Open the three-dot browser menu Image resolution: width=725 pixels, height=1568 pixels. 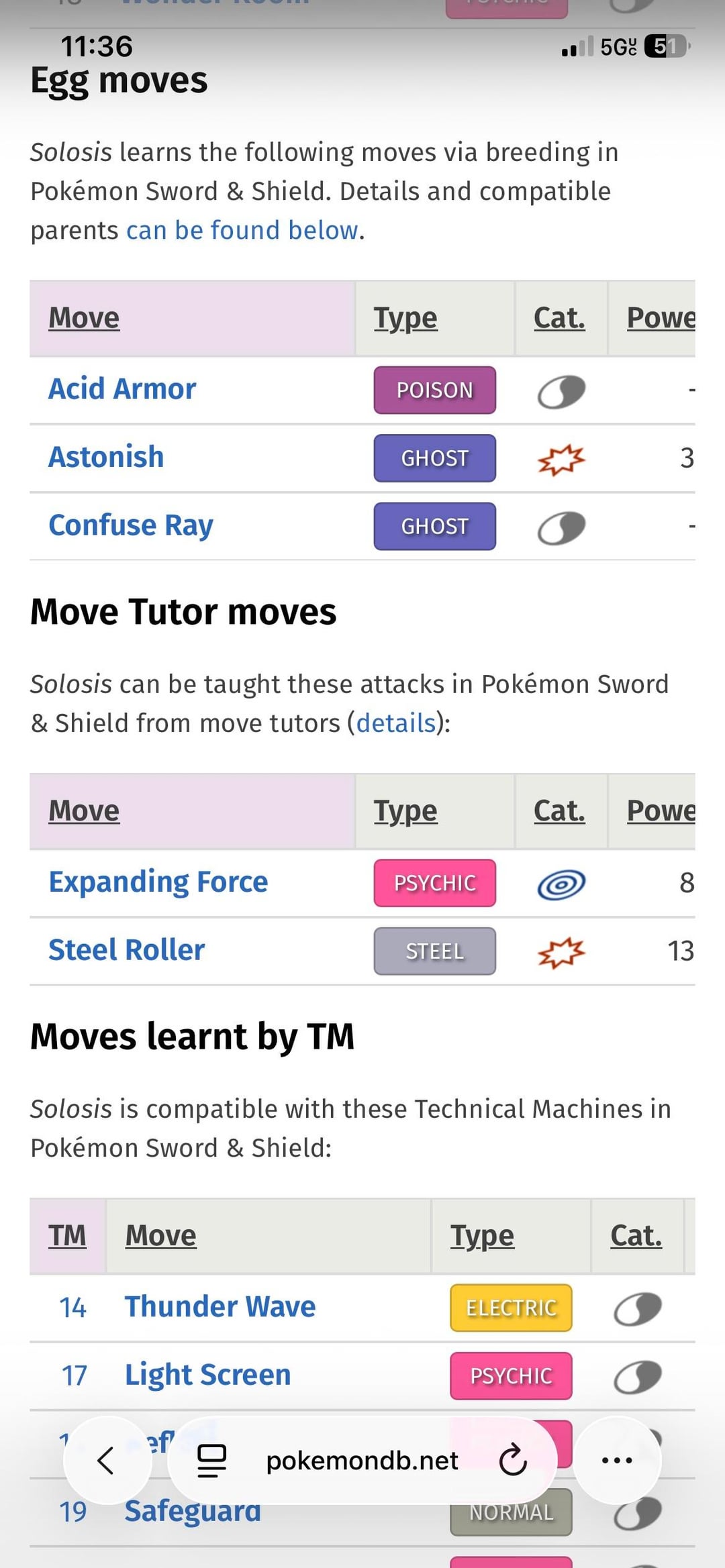pos(617,1460)
